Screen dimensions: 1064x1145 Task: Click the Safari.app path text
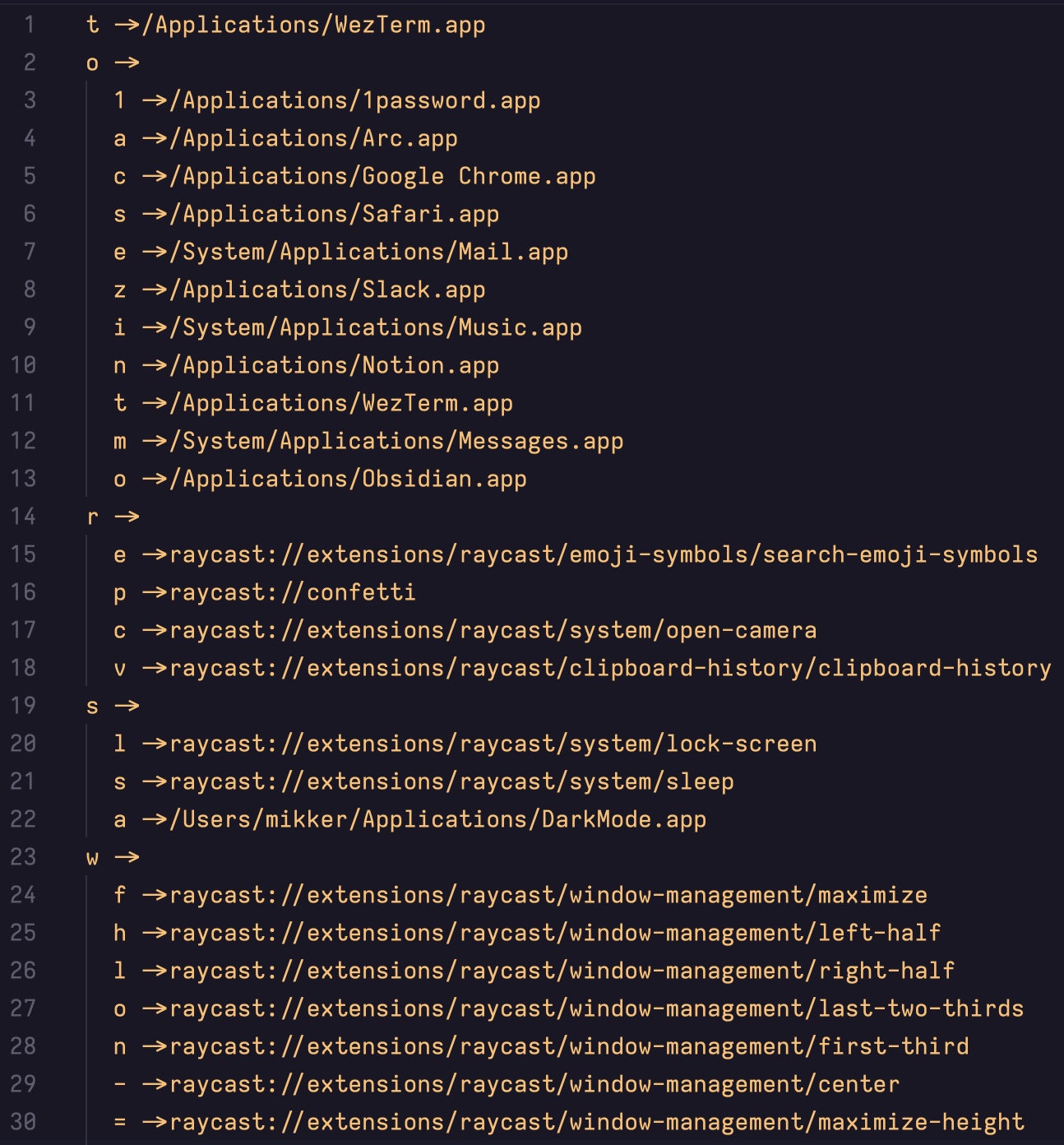(x=334, y=214)
